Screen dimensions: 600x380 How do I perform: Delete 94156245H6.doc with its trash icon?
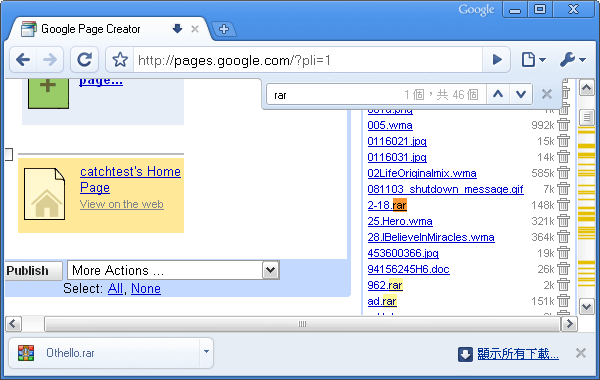(563, 269)
